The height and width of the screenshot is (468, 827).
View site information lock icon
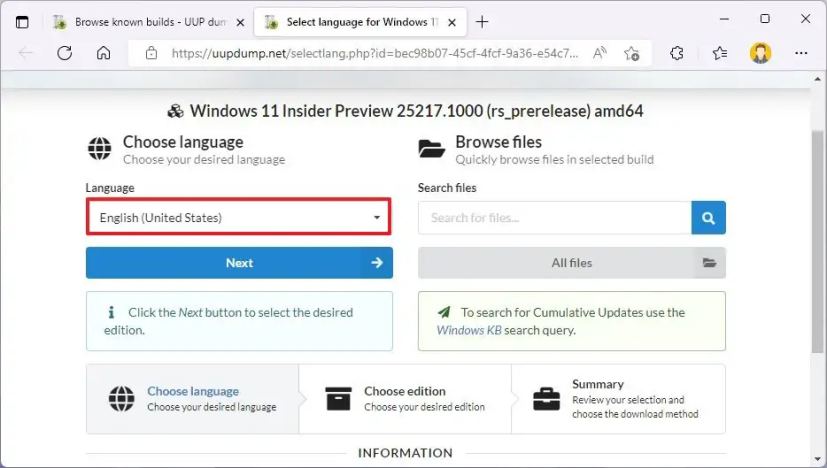pyautogui.click(x=151, y=53)
